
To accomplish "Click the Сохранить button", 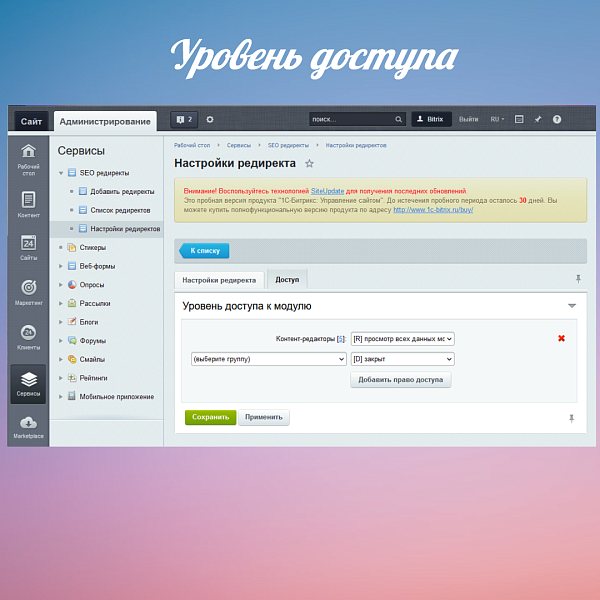I will coord(210,417).
